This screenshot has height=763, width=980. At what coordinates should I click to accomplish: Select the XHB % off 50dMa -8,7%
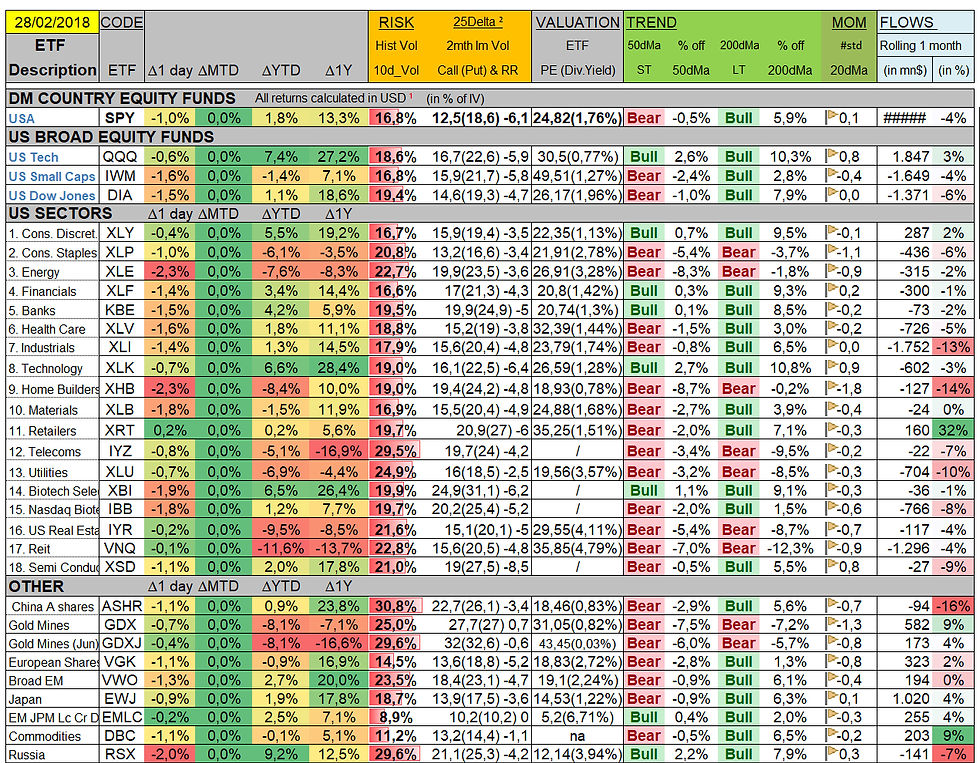691,389
